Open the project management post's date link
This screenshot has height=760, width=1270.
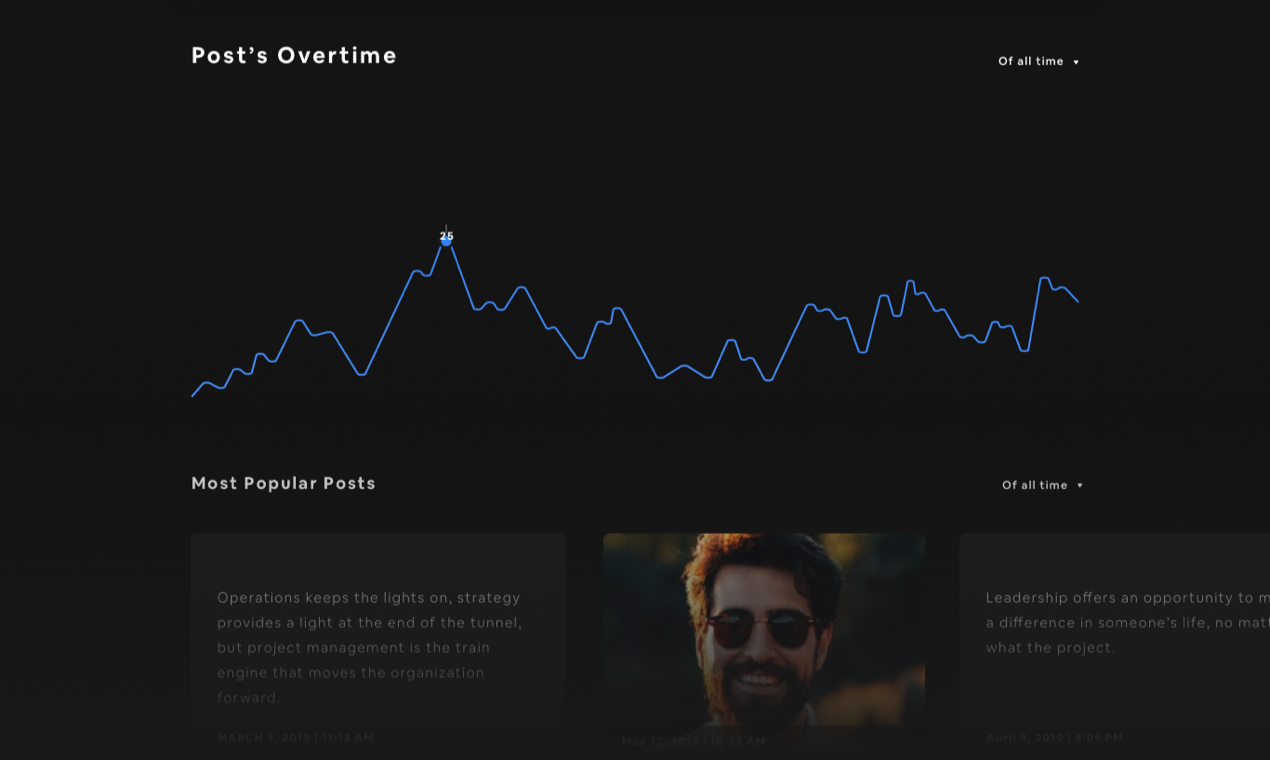point(294,737)
